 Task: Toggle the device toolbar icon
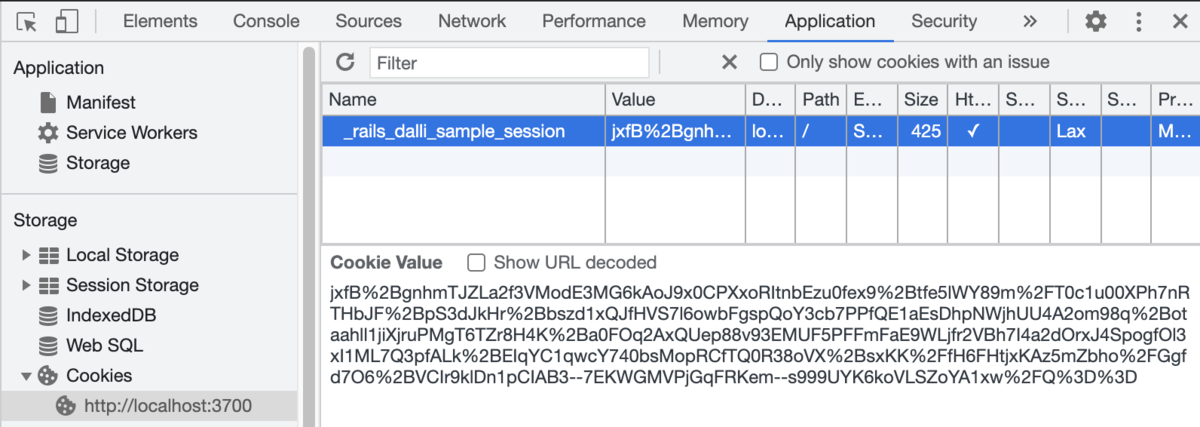67,21
